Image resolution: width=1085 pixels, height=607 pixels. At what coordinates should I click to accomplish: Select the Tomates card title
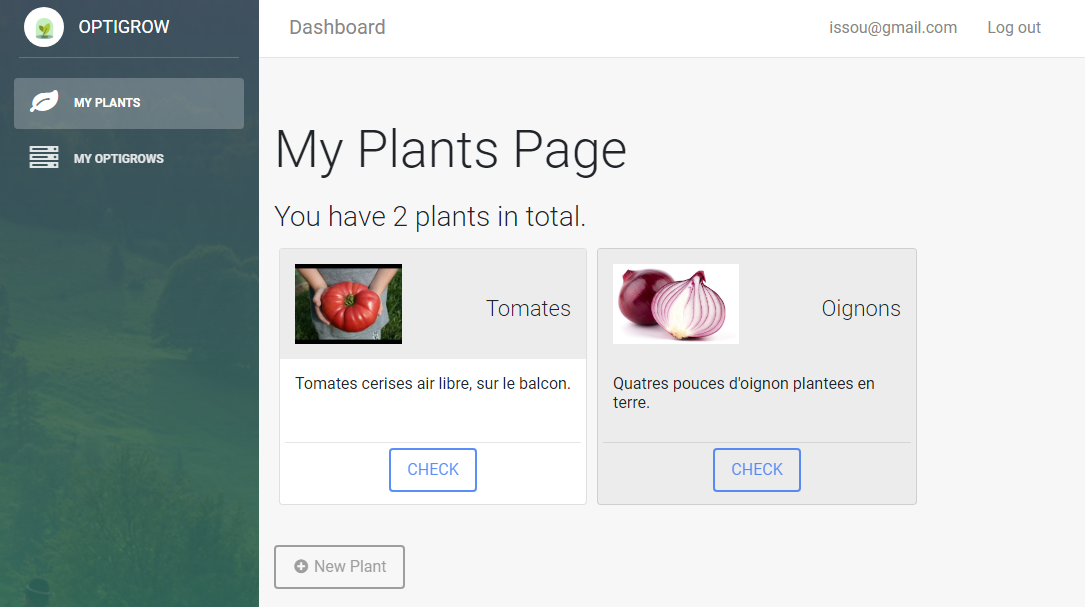pyautogui.click(x=528, y=308)
